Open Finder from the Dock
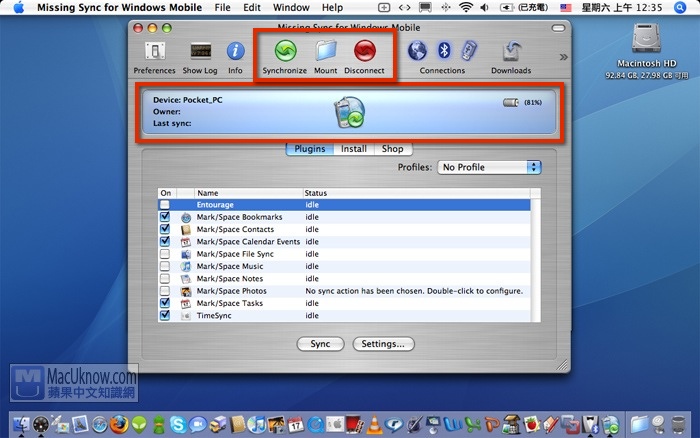The height and width of the screenshot is (438, 700). [21, 425]
